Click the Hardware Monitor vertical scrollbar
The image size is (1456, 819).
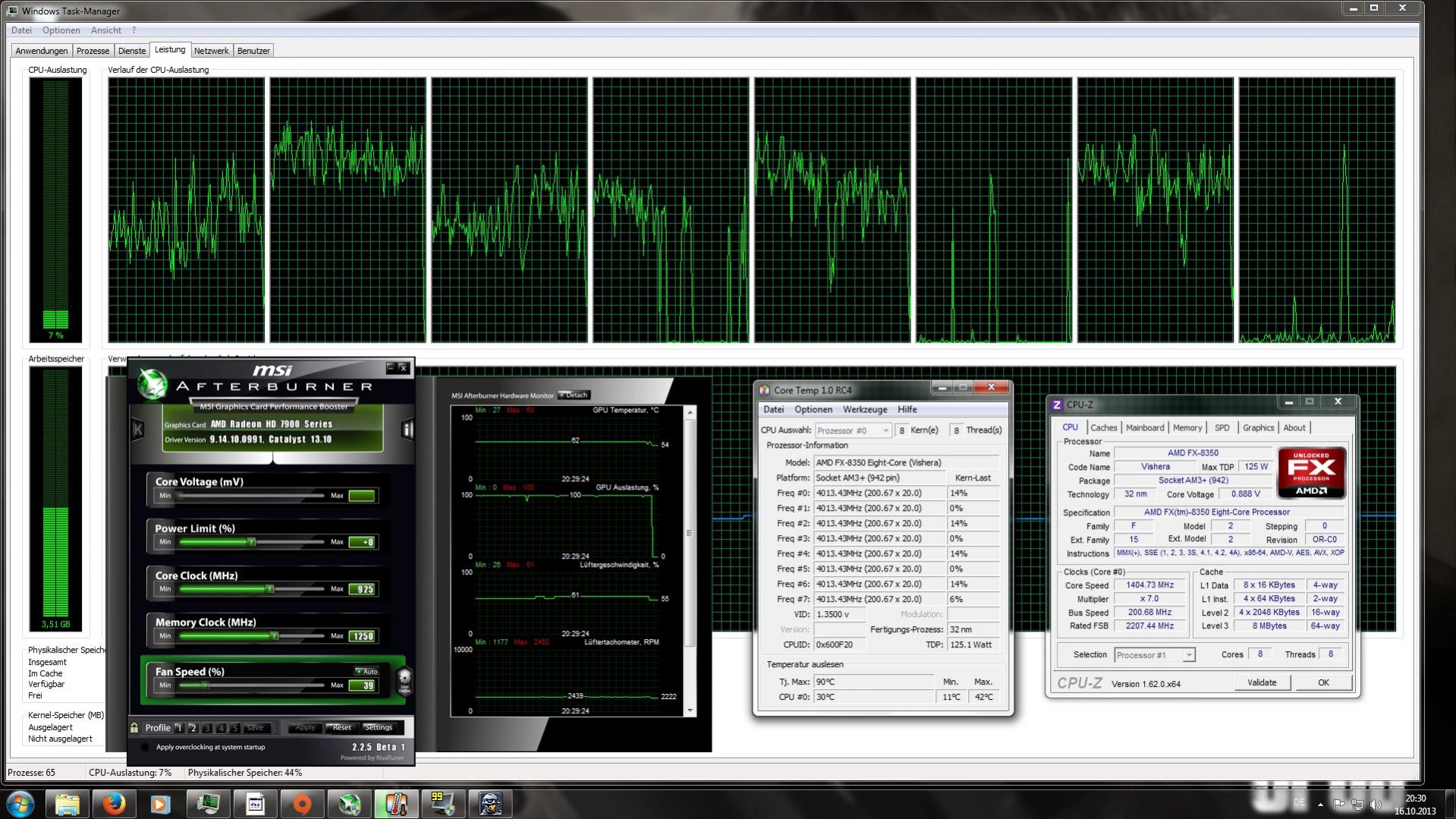coord(690,561)
